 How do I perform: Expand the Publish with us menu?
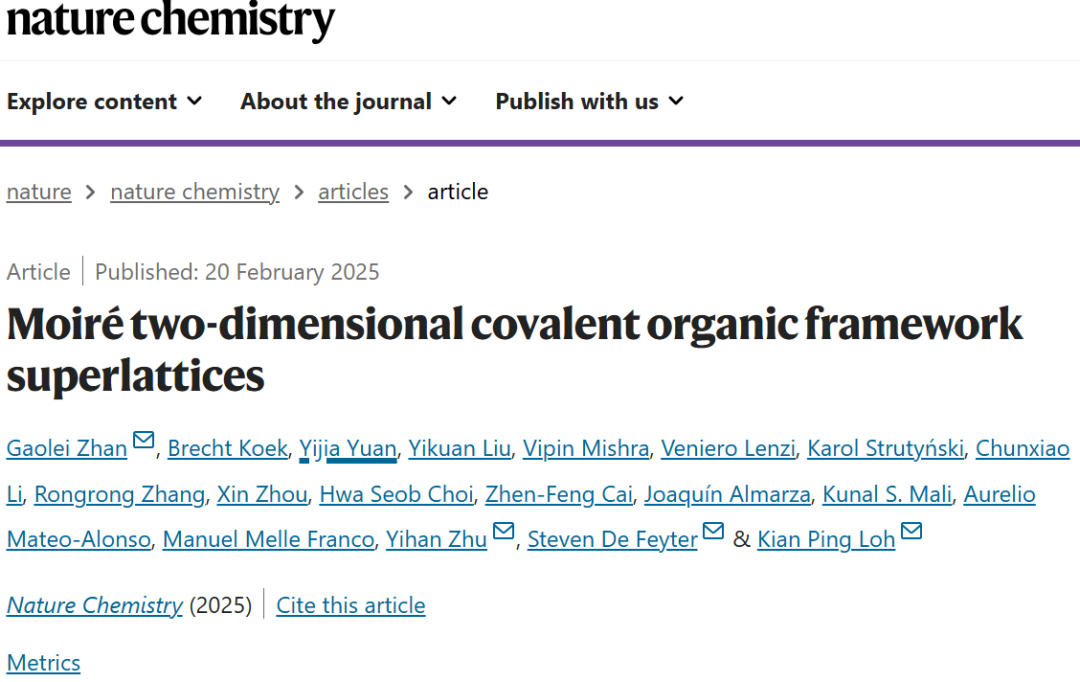pyautogui.click(x=590, y=101)
